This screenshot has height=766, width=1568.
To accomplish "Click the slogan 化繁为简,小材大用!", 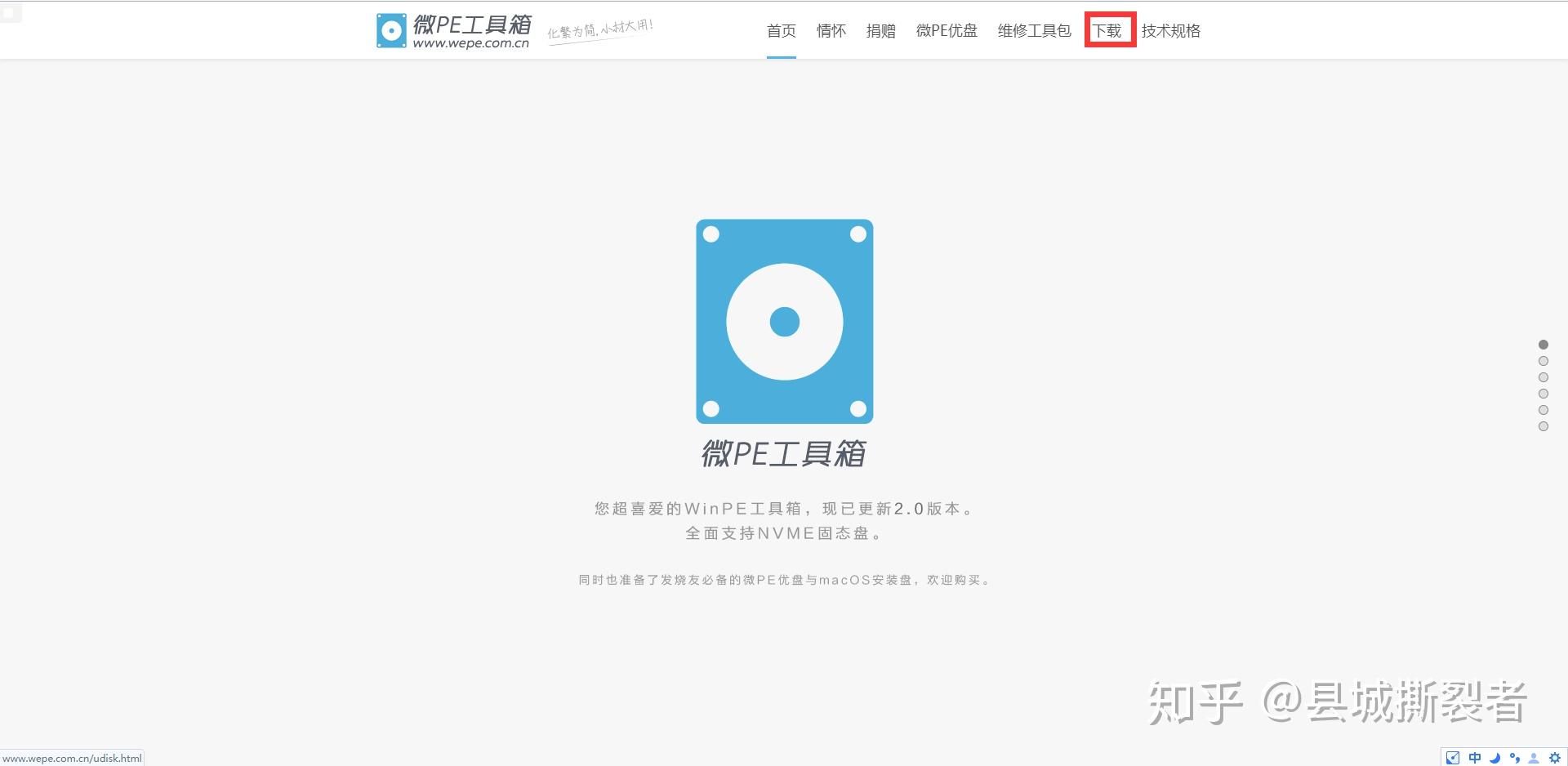I will click(x=600, y=29).
